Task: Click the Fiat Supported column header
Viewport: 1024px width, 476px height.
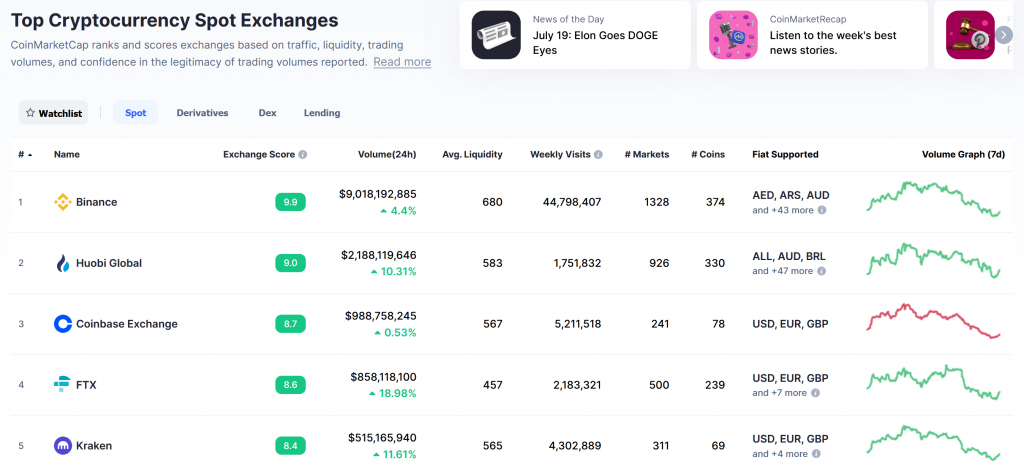Action: 785,155
